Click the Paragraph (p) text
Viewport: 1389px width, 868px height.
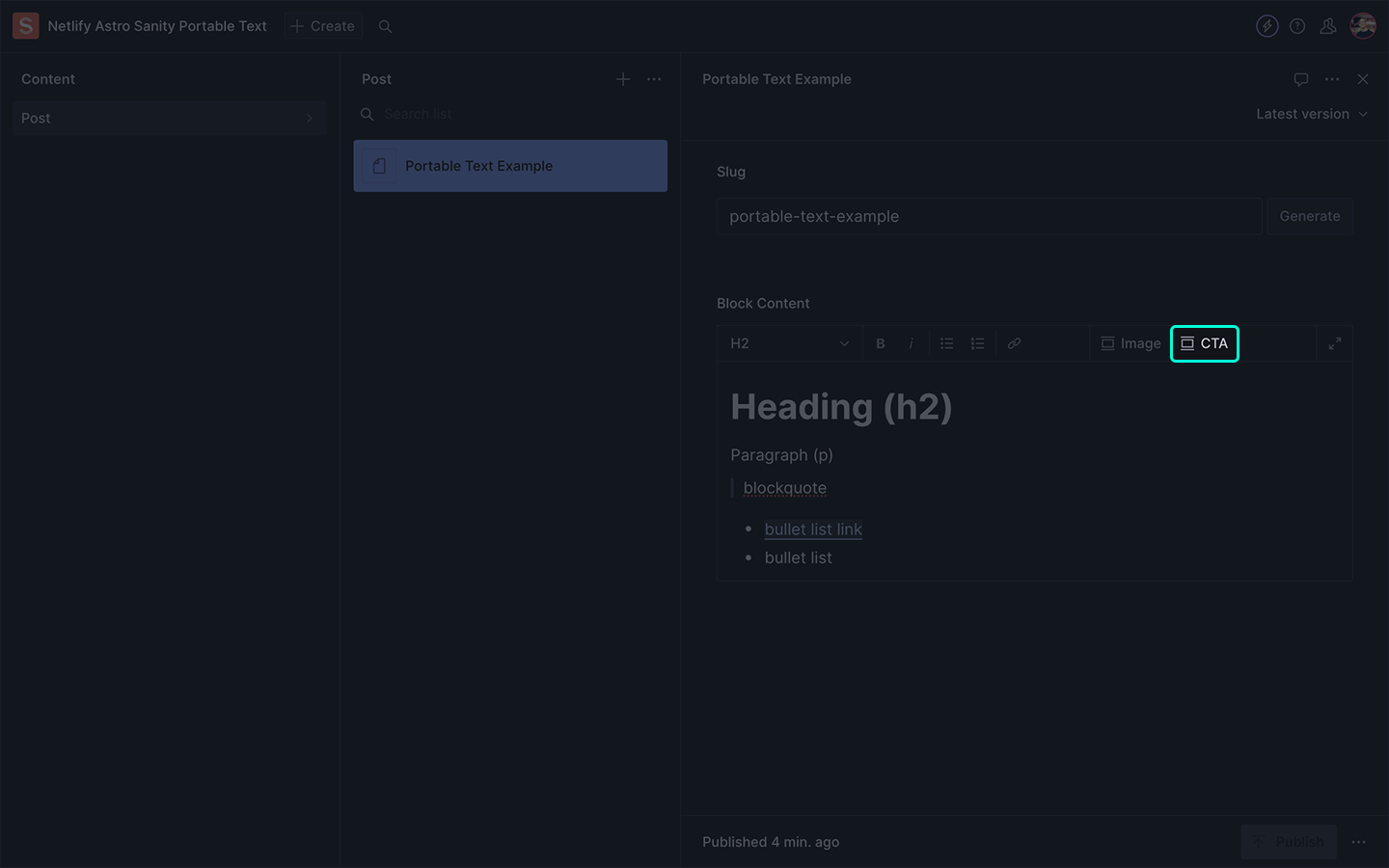(781, 454)
